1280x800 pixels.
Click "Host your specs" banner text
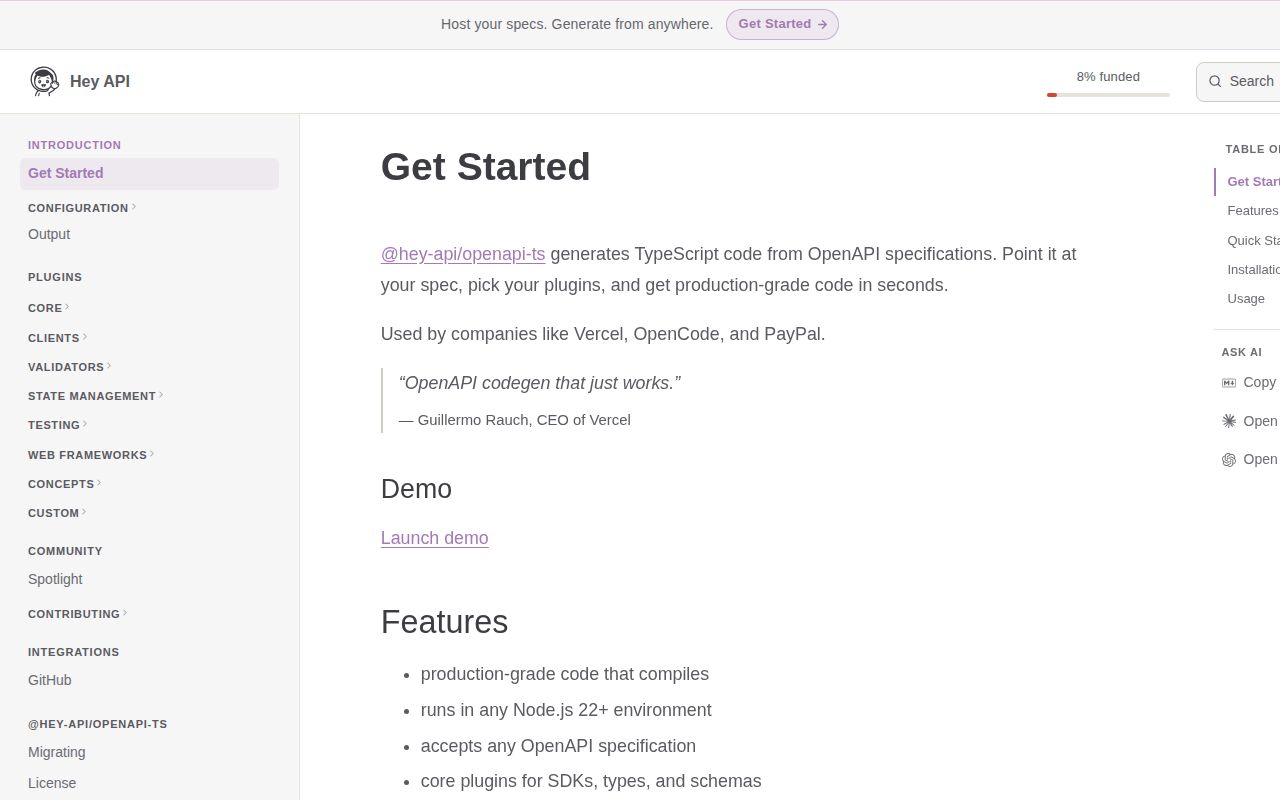coord(577,24)
